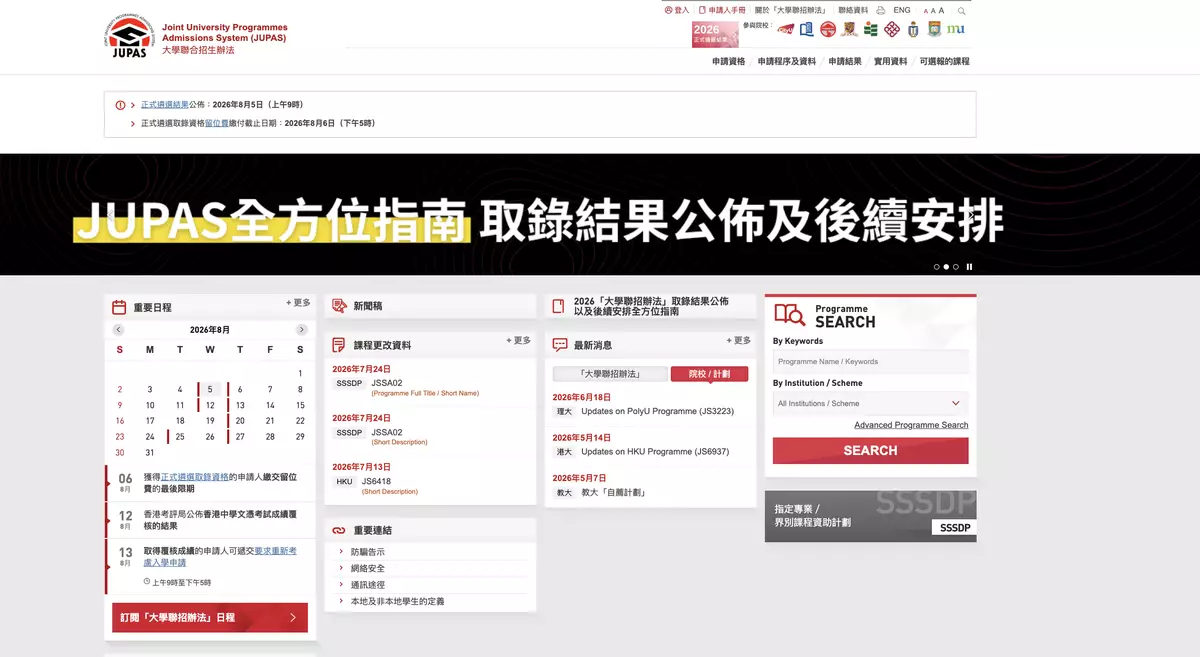Open the 申請結果 menu

(845, 61)
